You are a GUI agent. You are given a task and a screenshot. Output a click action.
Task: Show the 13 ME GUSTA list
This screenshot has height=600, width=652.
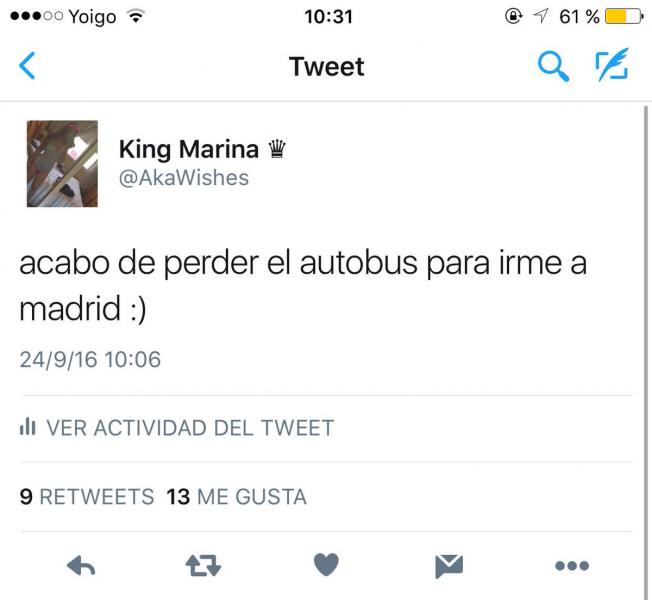pyautogui.click(x=237, y=496)
